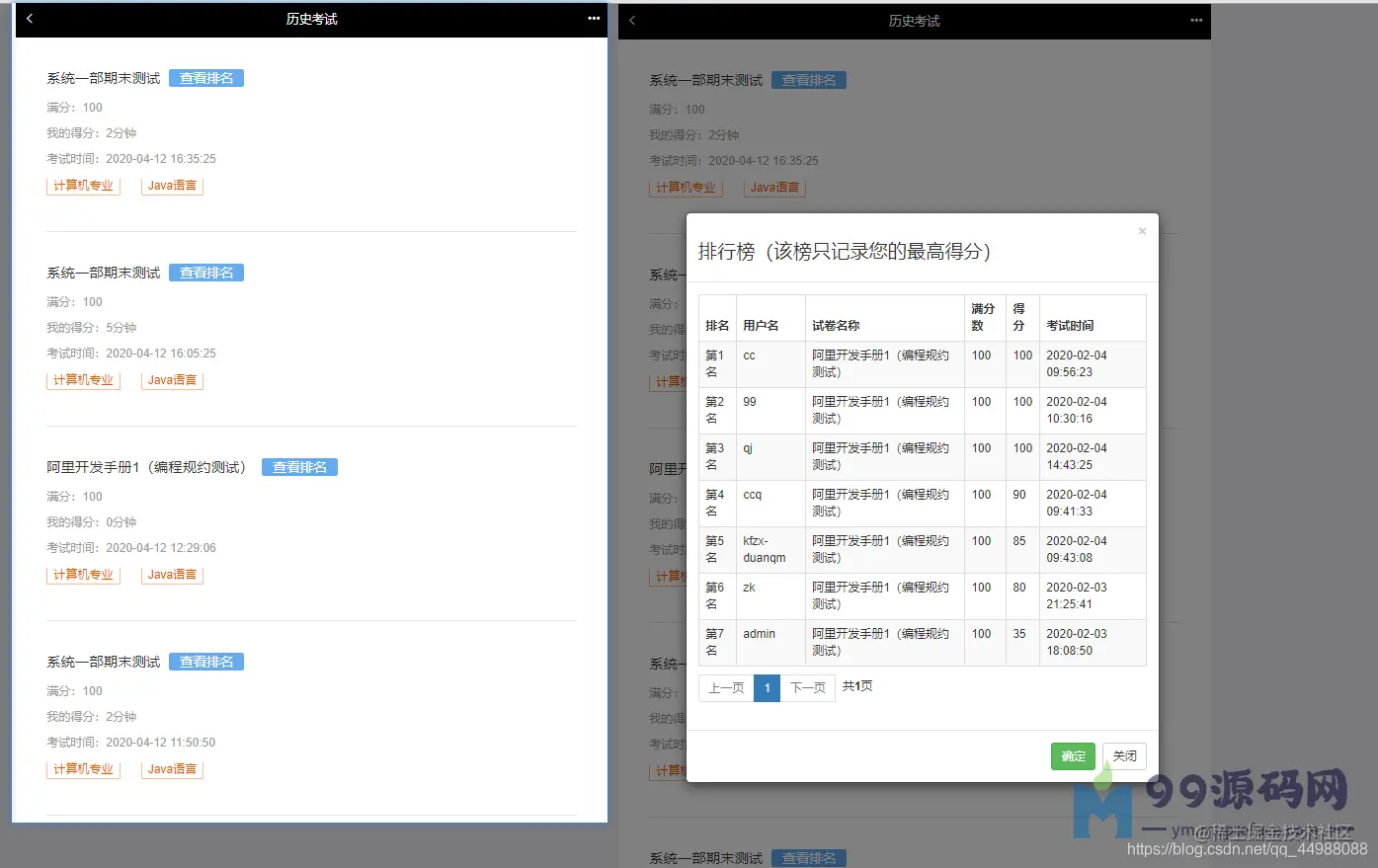The width and height of the screenshot is (1378, 868).
Task: Click 考试时间: 2020-04-12 12:29:06 text
Action: click(131, 548)
